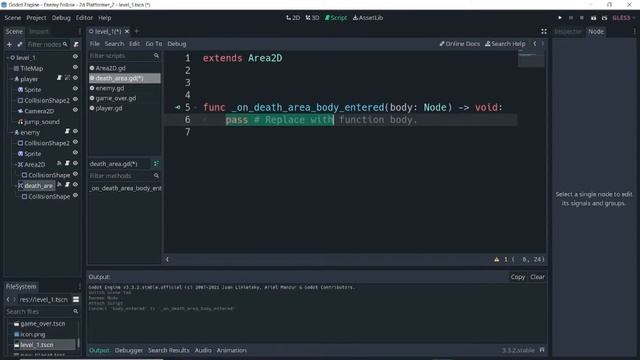Click the code minimap preview
This screenshot has width=640, height=360.
[x=531, y=58]
